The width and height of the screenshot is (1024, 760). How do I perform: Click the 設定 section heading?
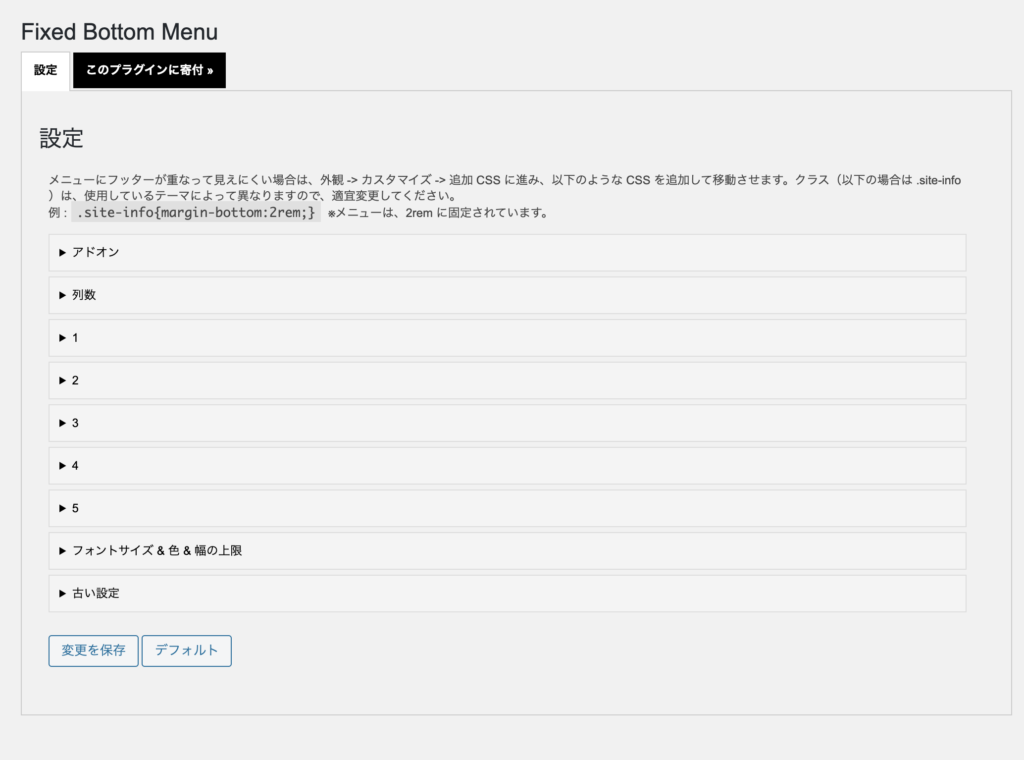(x=61, y=138)
